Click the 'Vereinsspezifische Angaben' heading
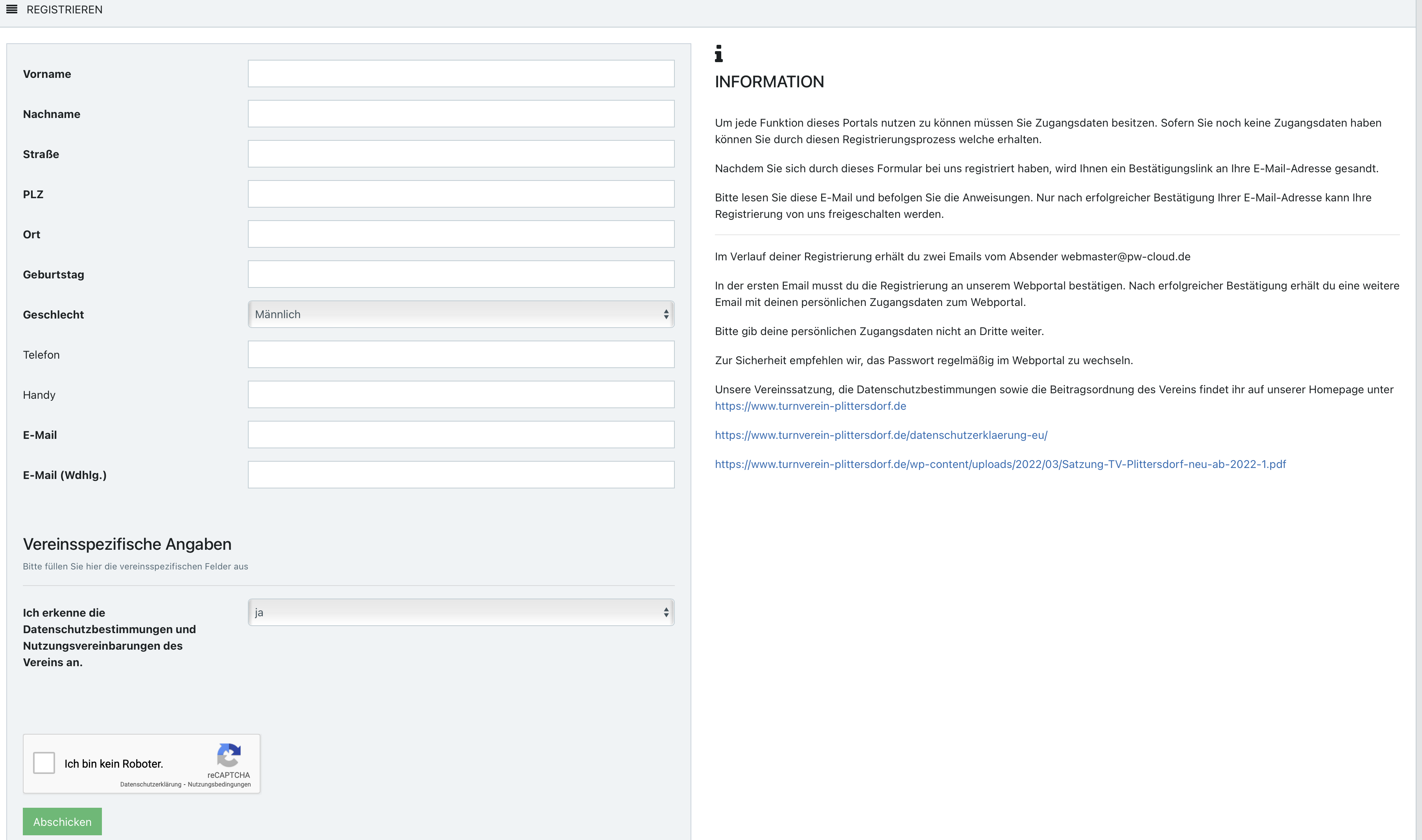This screenshot has height=840, width=1422. (x=127, y=544)
